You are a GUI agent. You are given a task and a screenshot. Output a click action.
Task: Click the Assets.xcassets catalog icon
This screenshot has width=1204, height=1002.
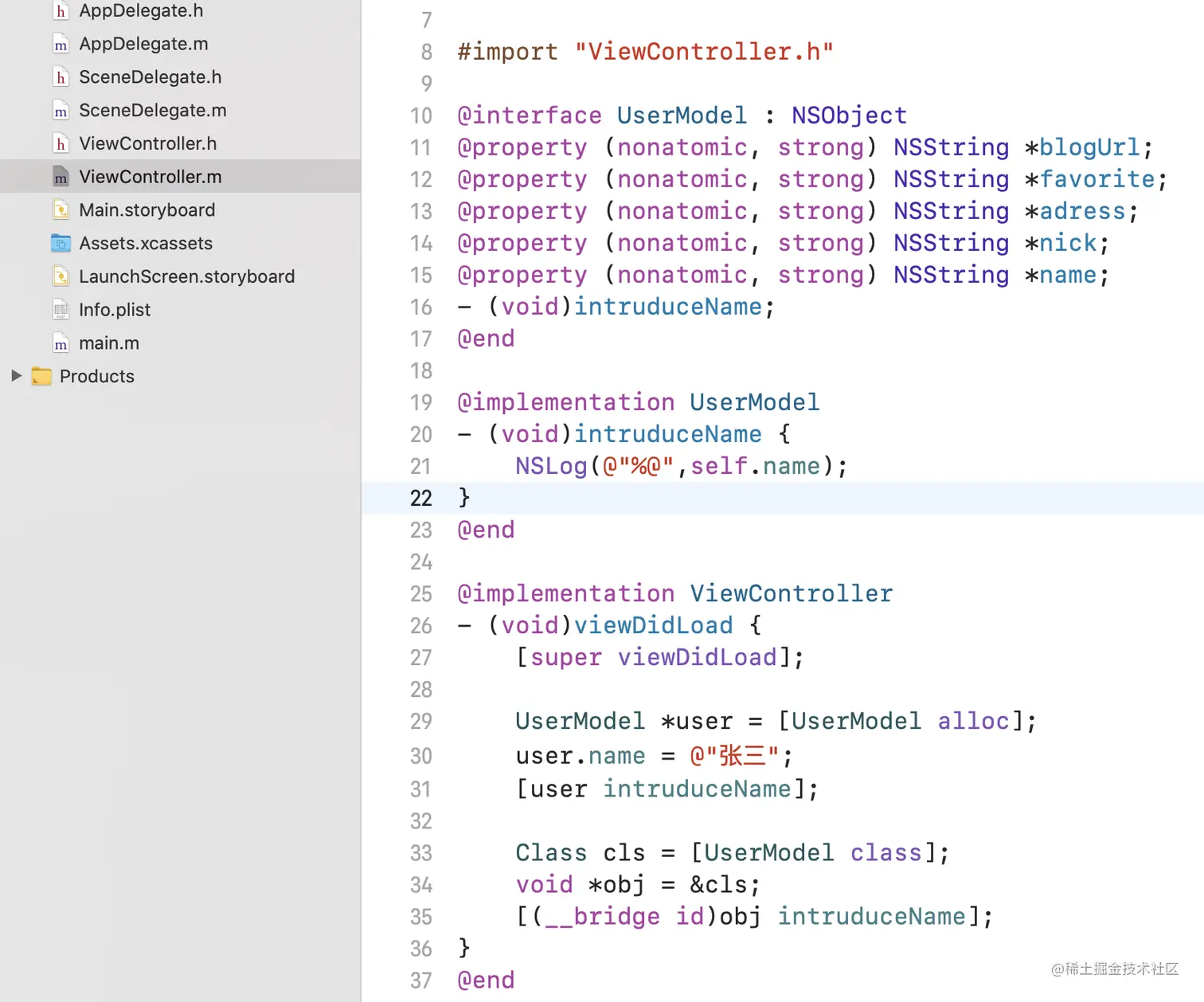[x=61, y=244]
